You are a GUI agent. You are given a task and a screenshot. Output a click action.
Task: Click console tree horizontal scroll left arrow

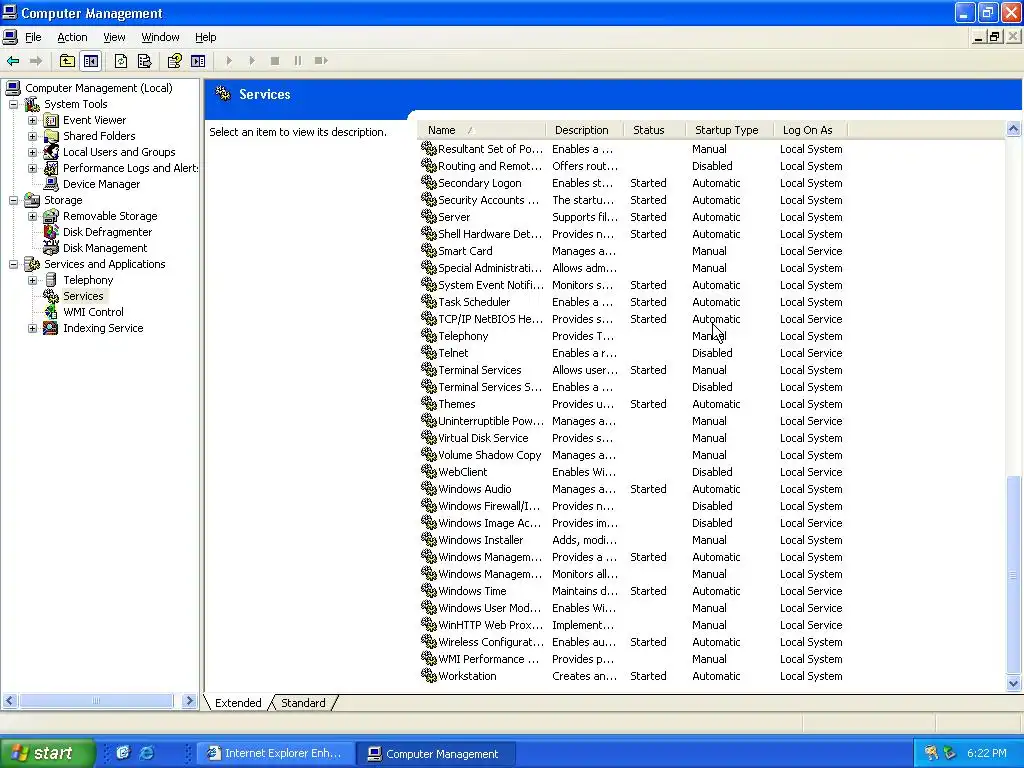9,701
